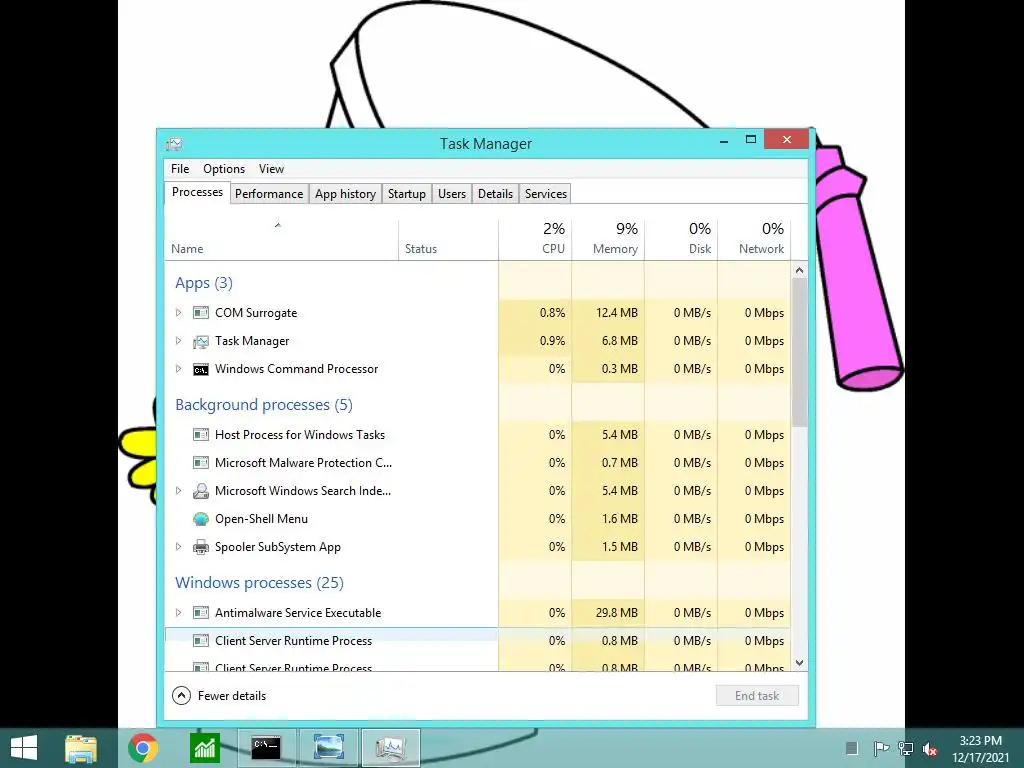Image resolution: width=1024 pixels, height=768 pixels.
Task: Expand the Task Manager process group
Action: (x=178, y=341)
